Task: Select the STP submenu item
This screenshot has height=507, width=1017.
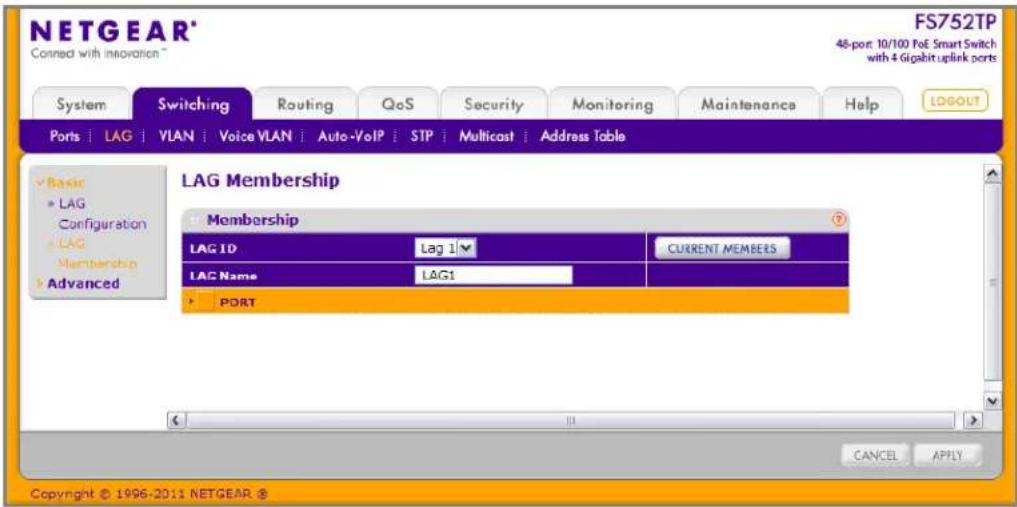Action: point(422,136)
